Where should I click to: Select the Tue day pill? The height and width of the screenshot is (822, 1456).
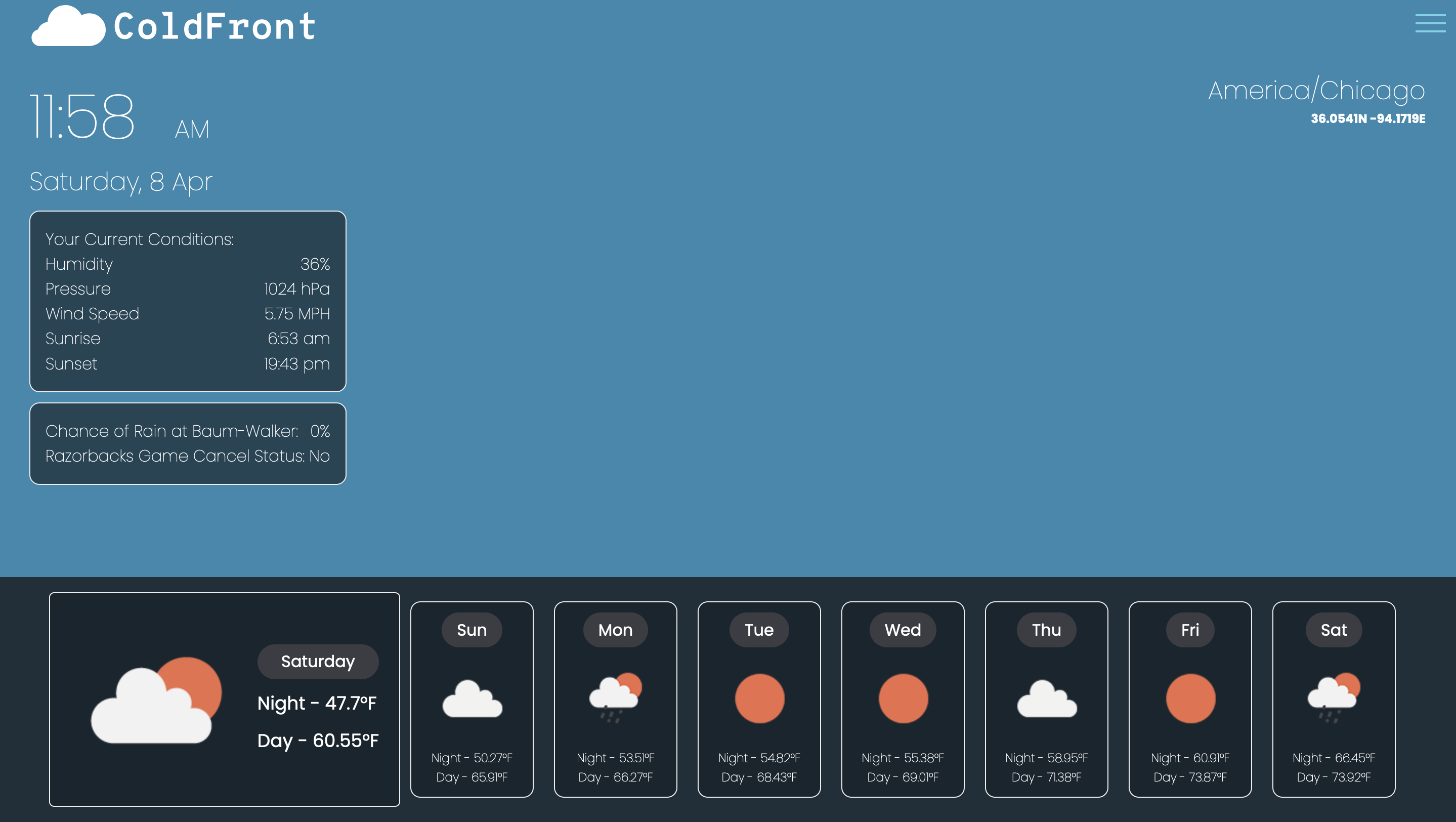point(759,630)
